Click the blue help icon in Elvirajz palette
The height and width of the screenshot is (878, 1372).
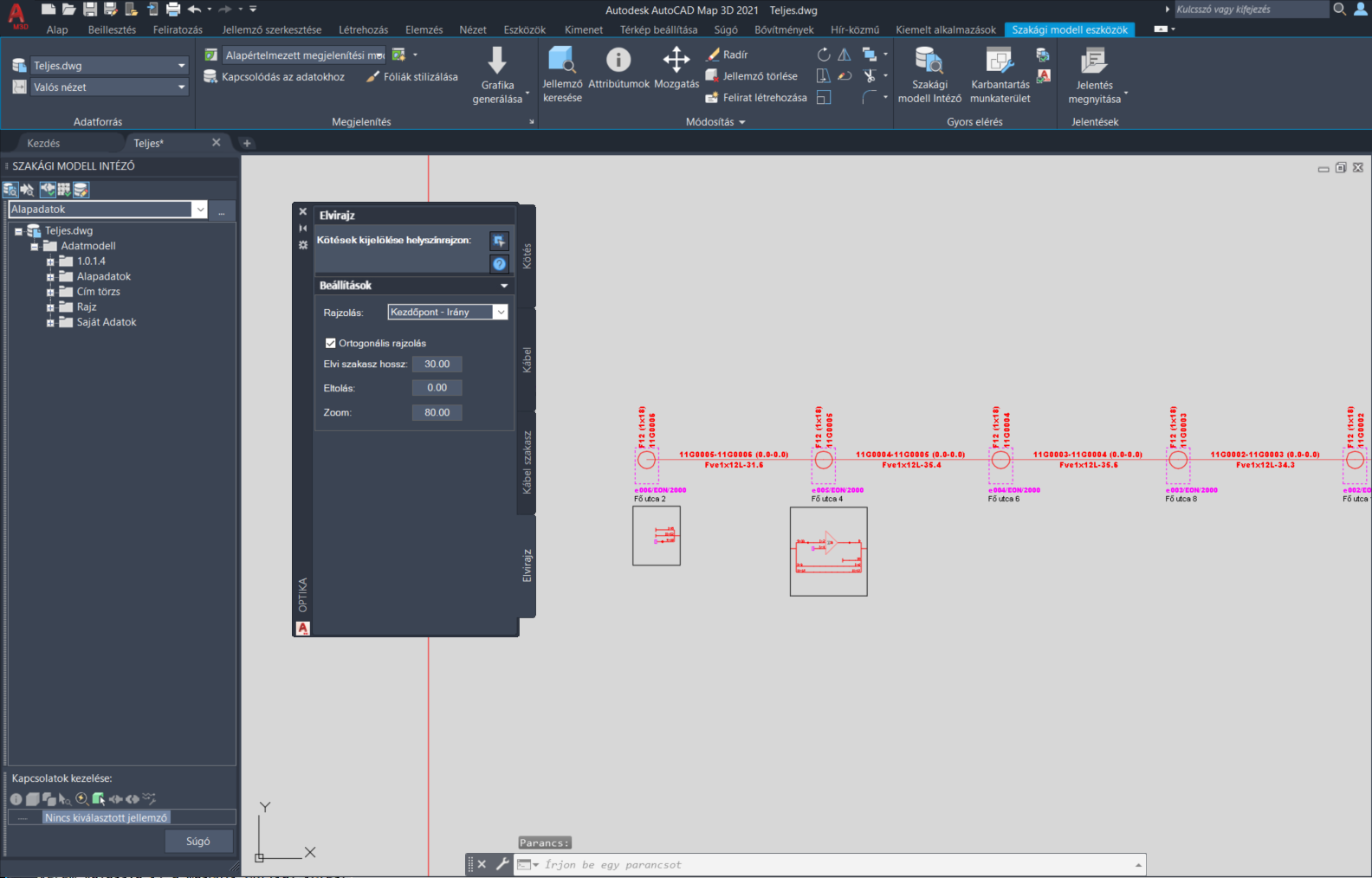coord(499,264)
